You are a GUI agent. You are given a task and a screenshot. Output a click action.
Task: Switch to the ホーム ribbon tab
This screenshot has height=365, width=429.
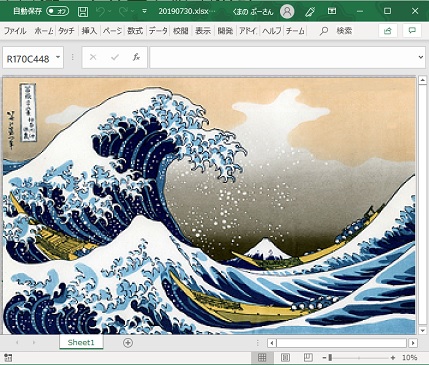44,31
